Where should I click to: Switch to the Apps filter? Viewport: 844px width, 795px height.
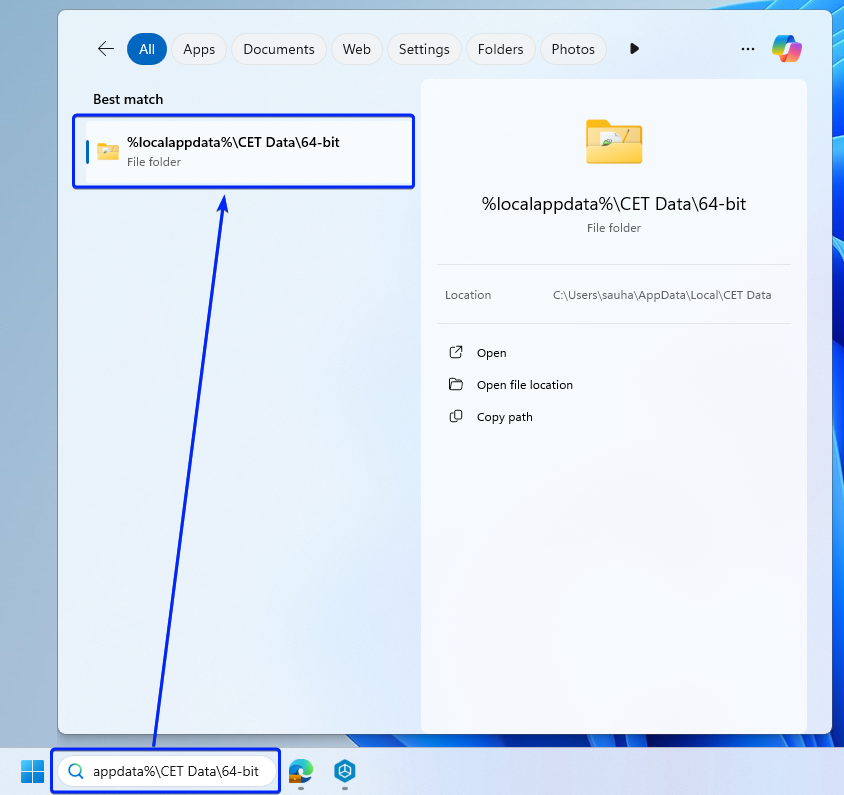click(199, 49)
